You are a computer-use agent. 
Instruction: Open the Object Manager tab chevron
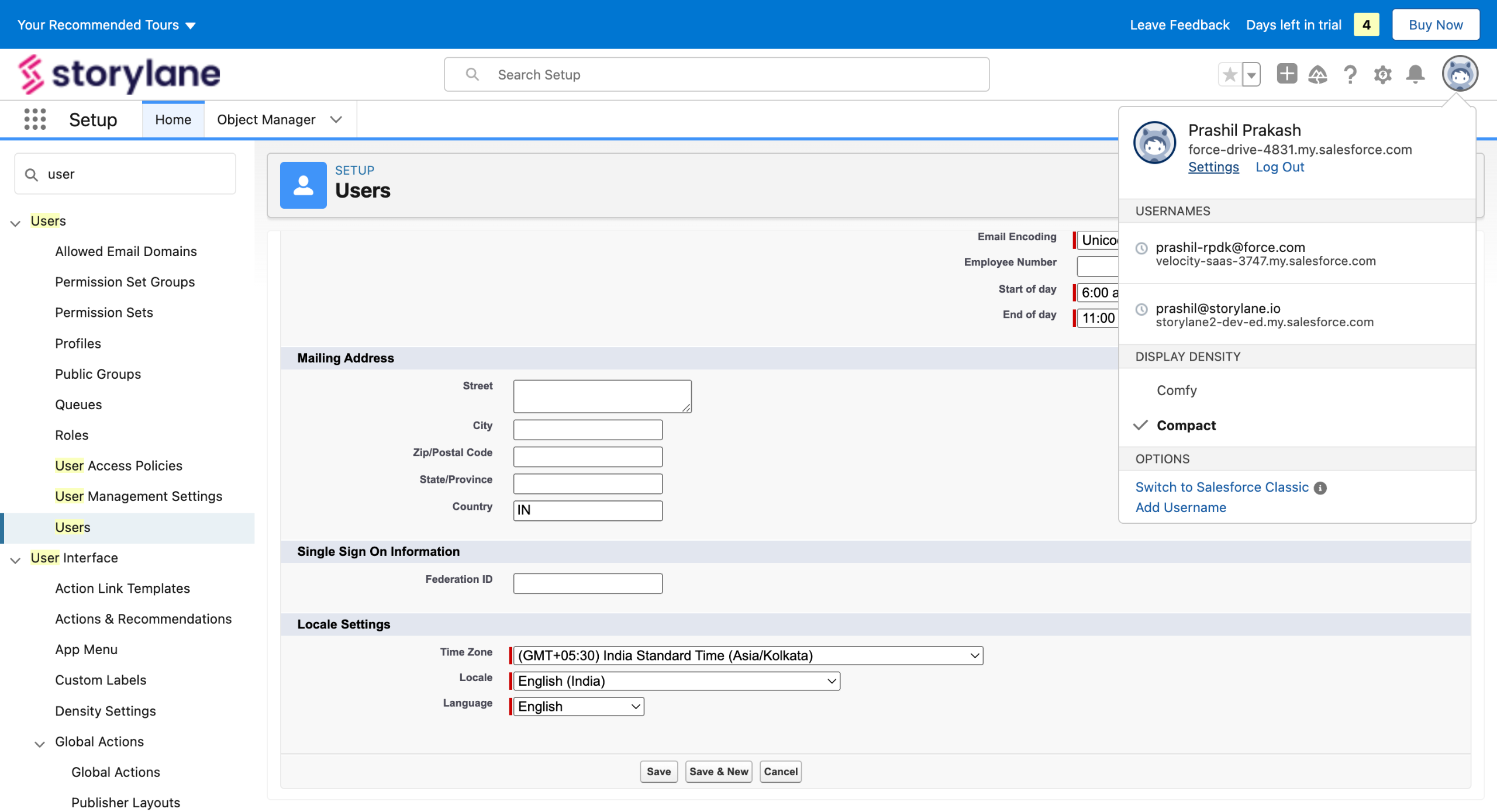336,120
